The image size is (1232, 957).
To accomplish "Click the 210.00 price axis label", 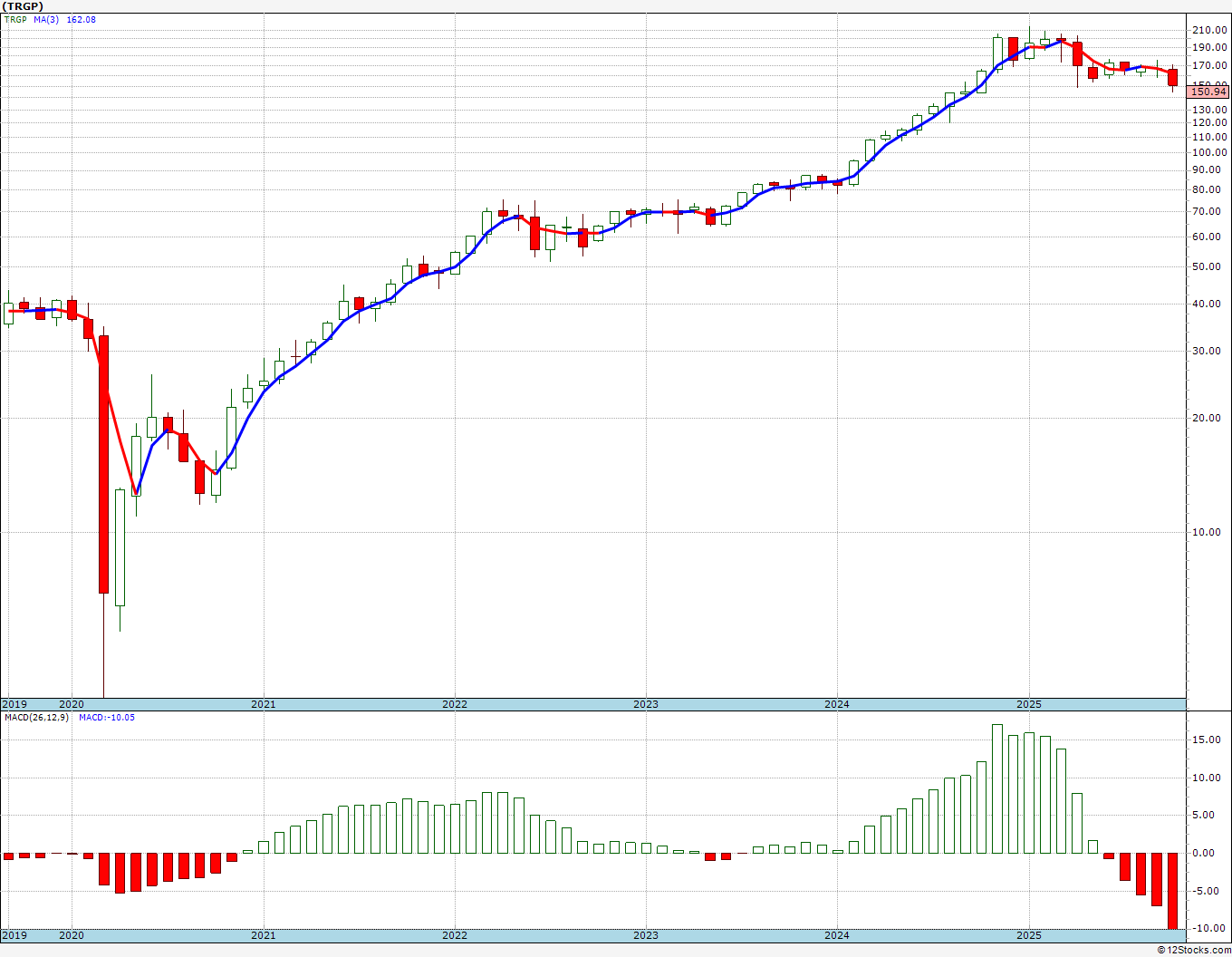I will [1209, 30].
